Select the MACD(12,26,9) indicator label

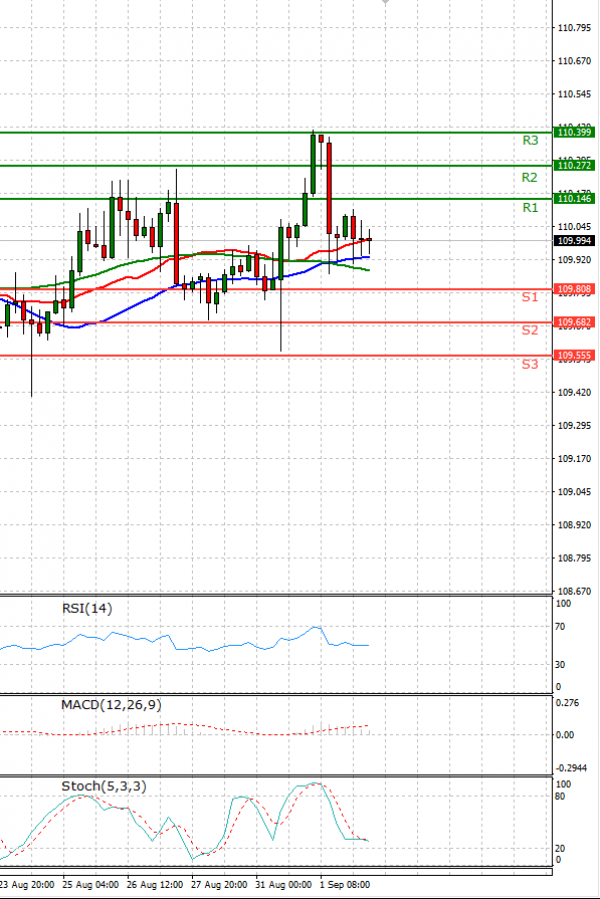click(111, 705)
